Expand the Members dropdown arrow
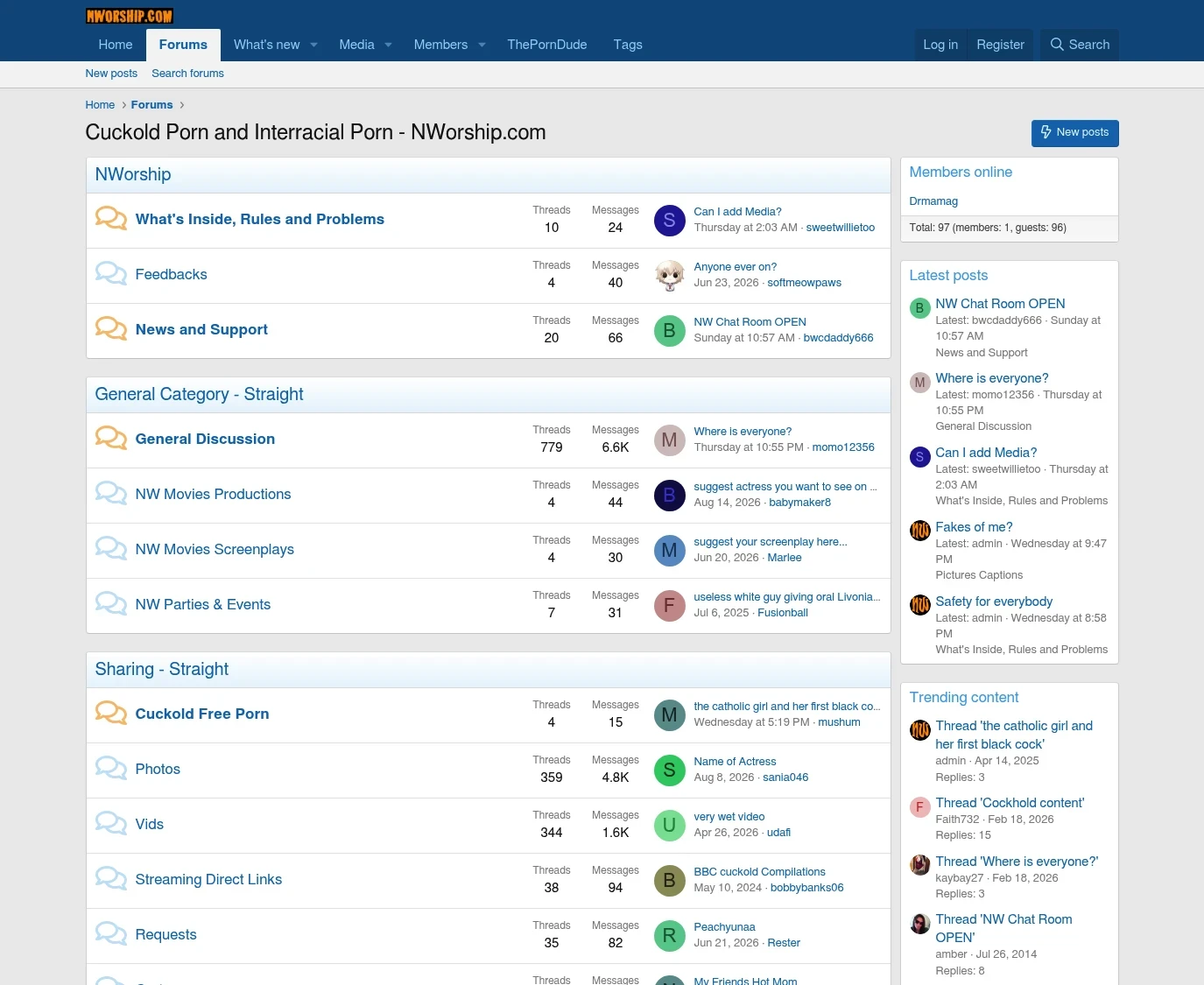Viewport: 1204px width, 985px height. click(482, 45)
